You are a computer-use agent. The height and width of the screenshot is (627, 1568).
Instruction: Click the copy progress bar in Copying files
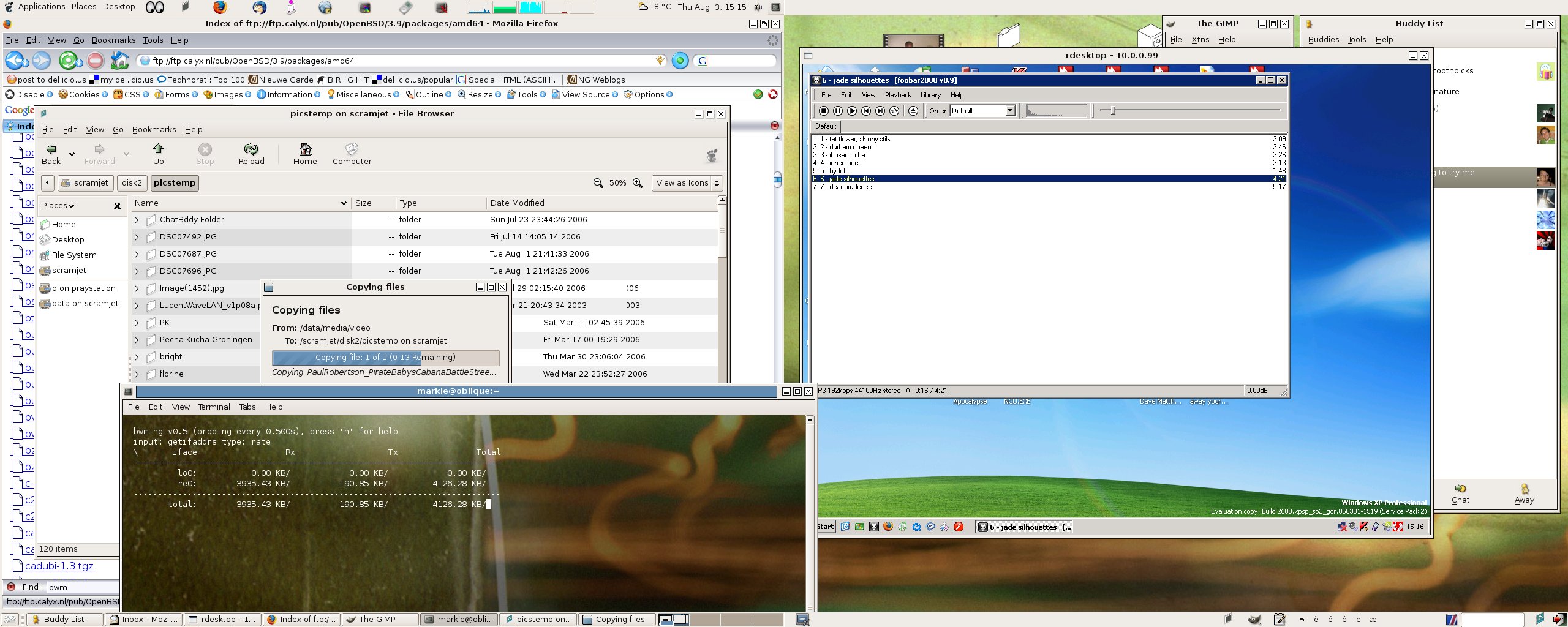pos(385,358)
